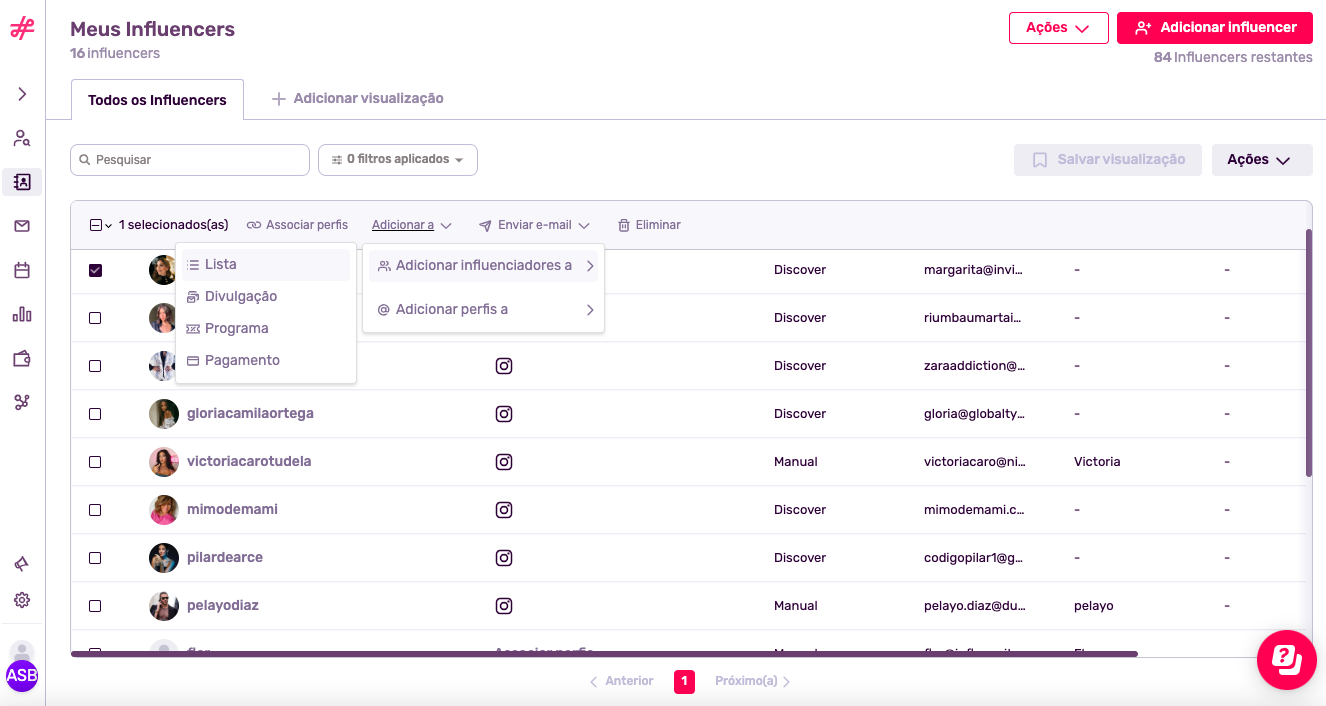Choose Lista from the submenu
1326x706 pixels.
tap(221, 265)
